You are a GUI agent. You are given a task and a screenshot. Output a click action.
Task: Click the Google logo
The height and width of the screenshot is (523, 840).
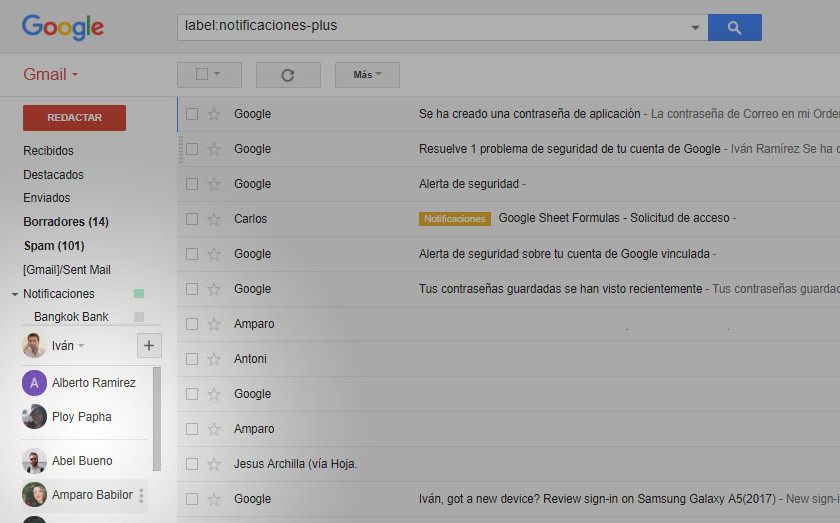(63, 28)
